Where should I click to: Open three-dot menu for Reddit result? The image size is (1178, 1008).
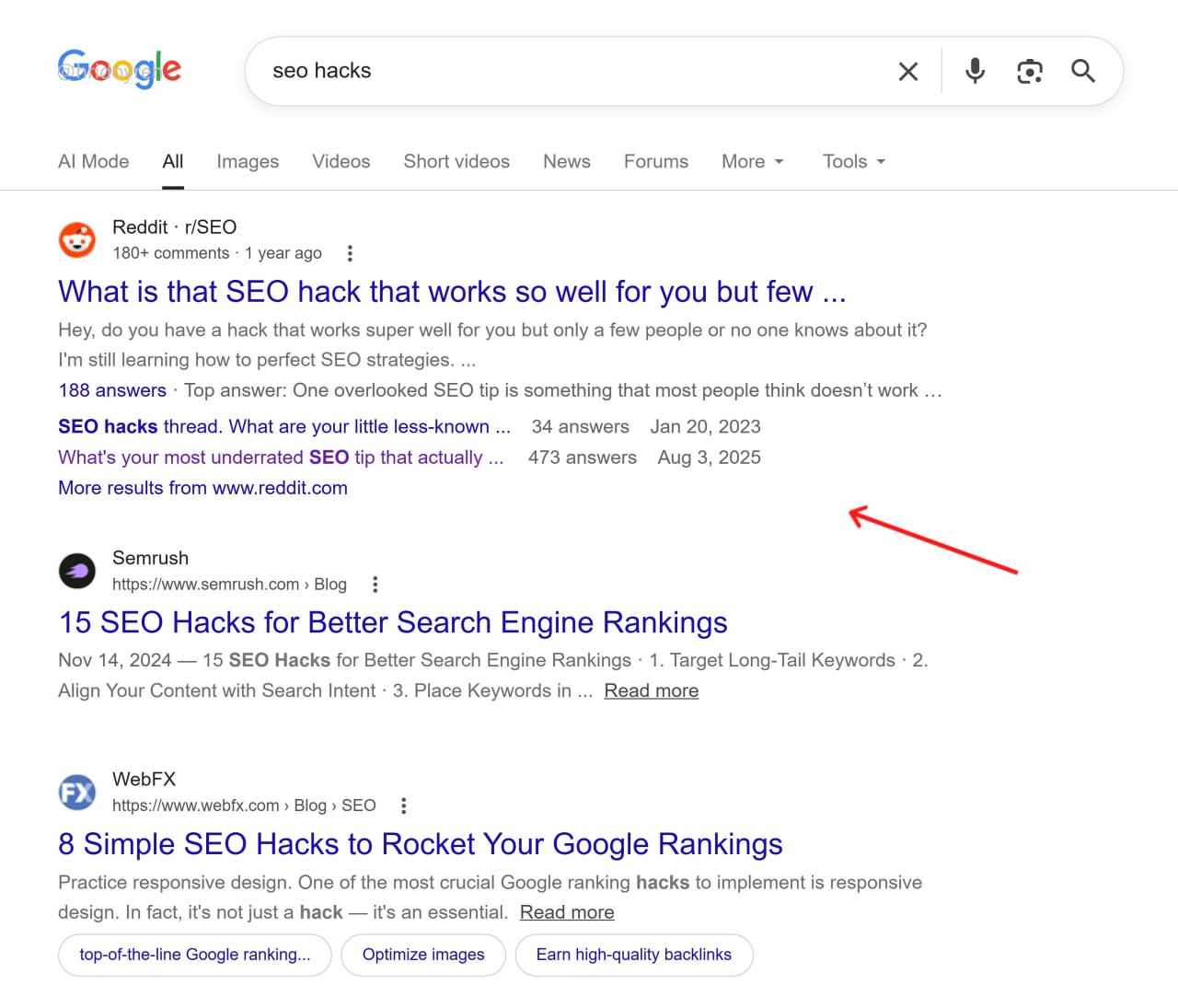[350, 253]
